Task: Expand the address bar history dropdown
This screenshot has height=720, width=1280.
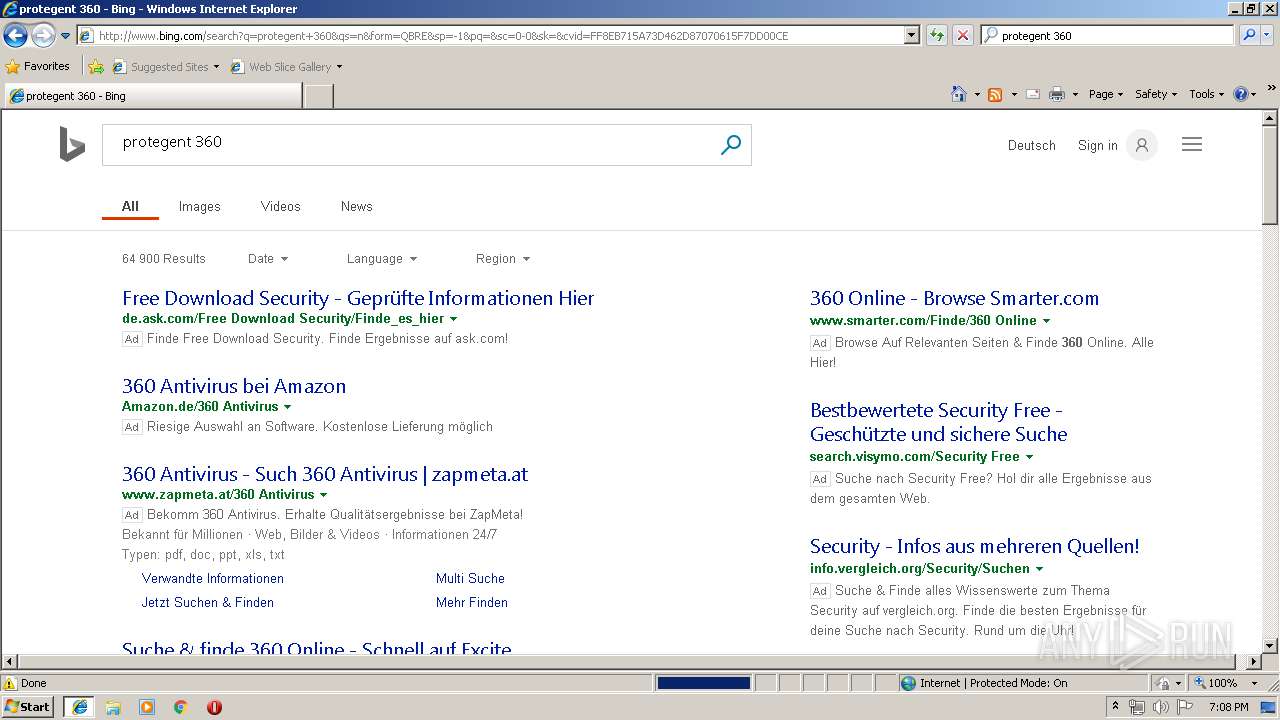Action: pyautogui.click(x=912, y=35)
